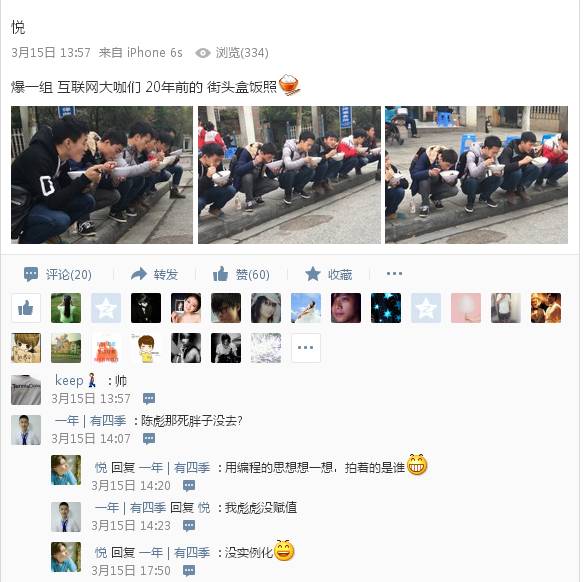Click the 转发 share arrow icon
Screen dimensions: 587x582
(139, 274)
